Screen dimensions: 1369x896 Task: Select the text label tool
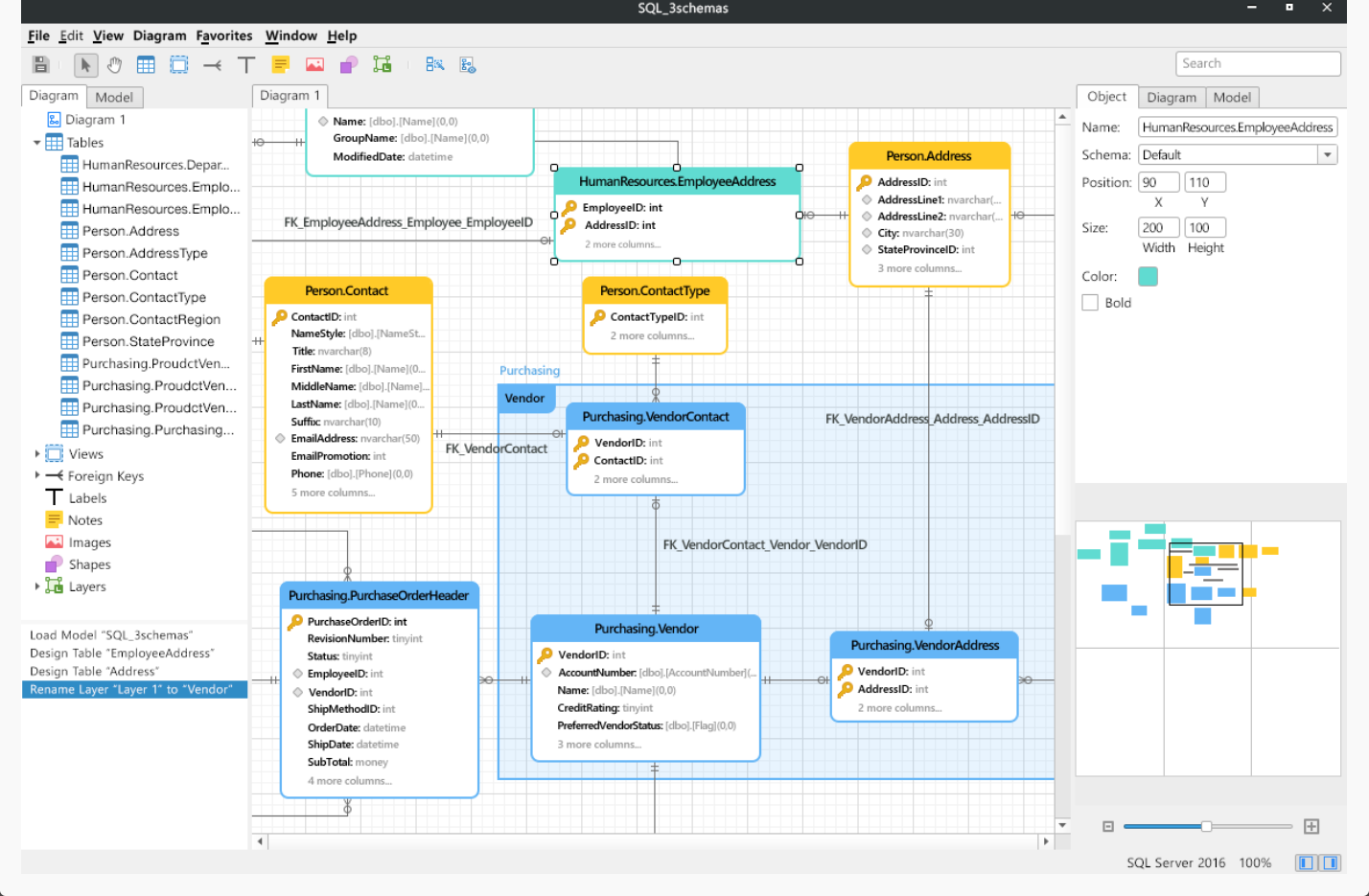pyautogui.click(x=246, y=65)
